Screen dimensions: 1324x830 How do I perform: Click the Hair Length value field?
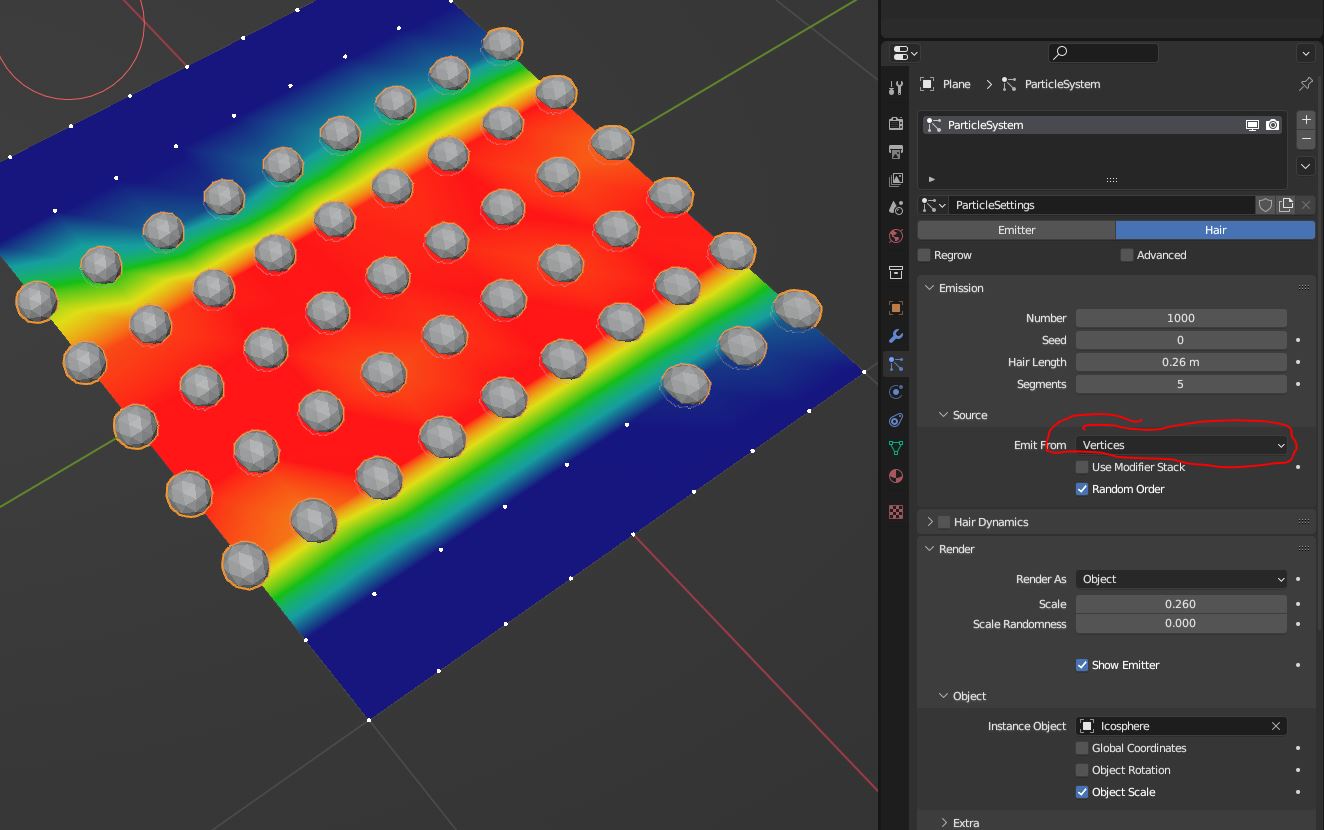[x=1181, y=362]
